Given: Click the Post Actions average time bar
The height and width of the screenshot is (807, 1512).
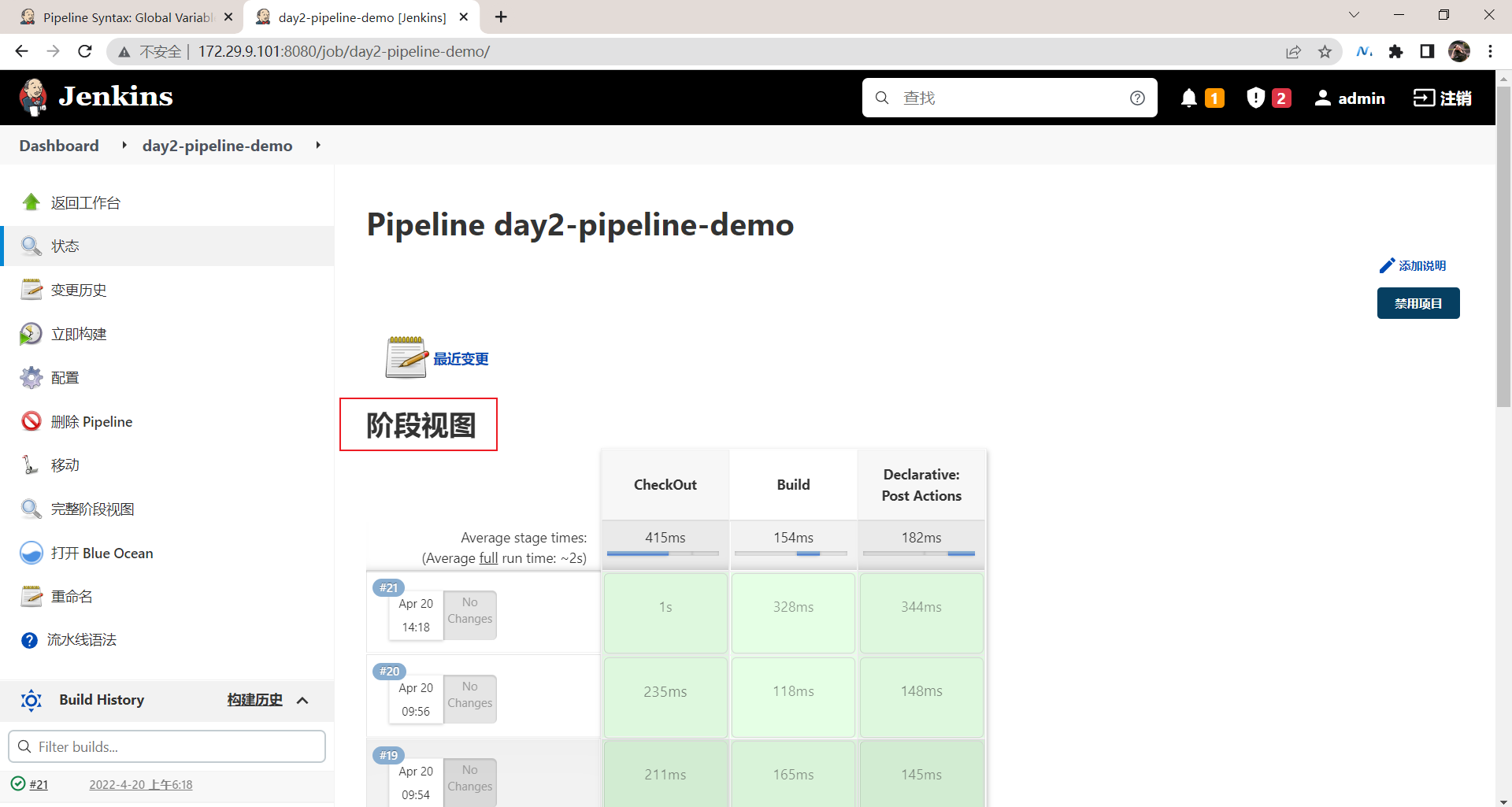Looking at the screenshot, I should click(920, 553).
